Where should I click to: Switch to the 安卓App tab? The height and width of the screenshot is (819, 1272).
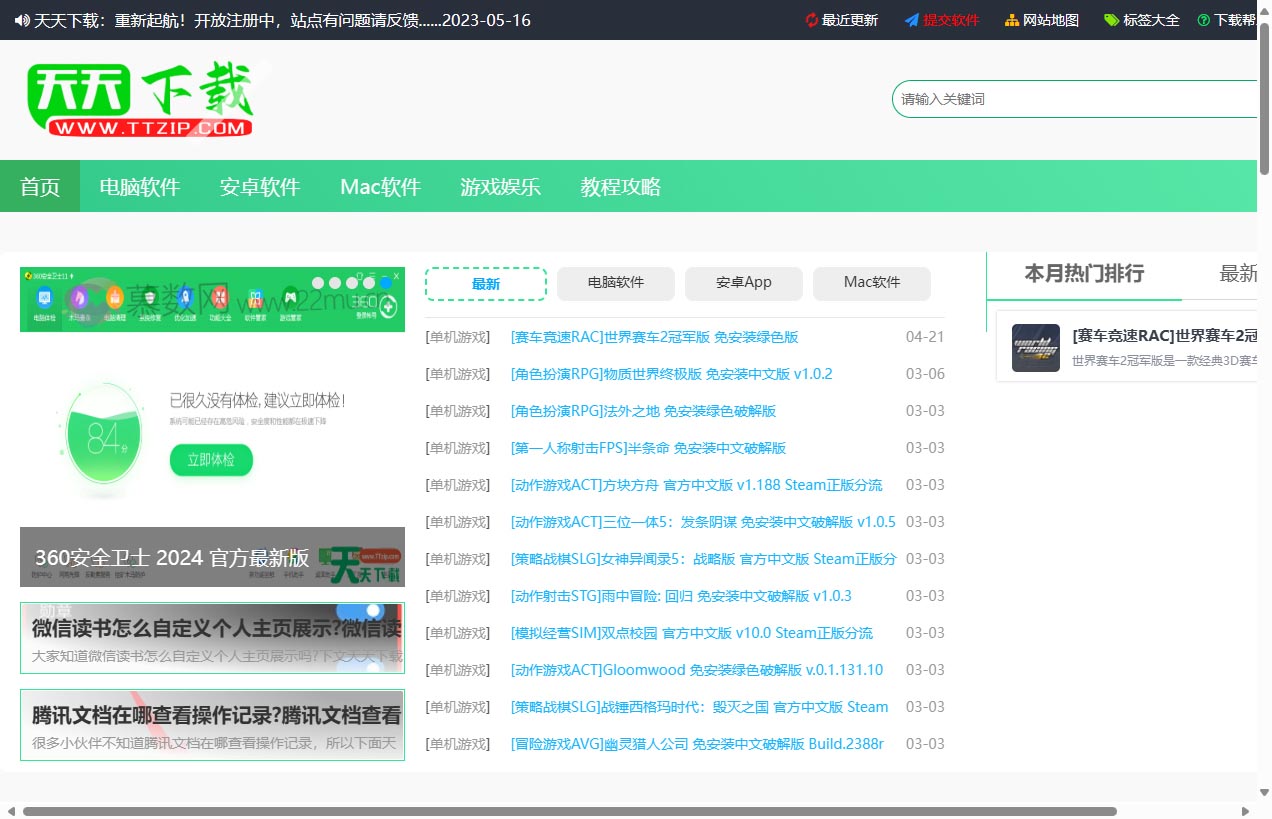pos(743,283)
